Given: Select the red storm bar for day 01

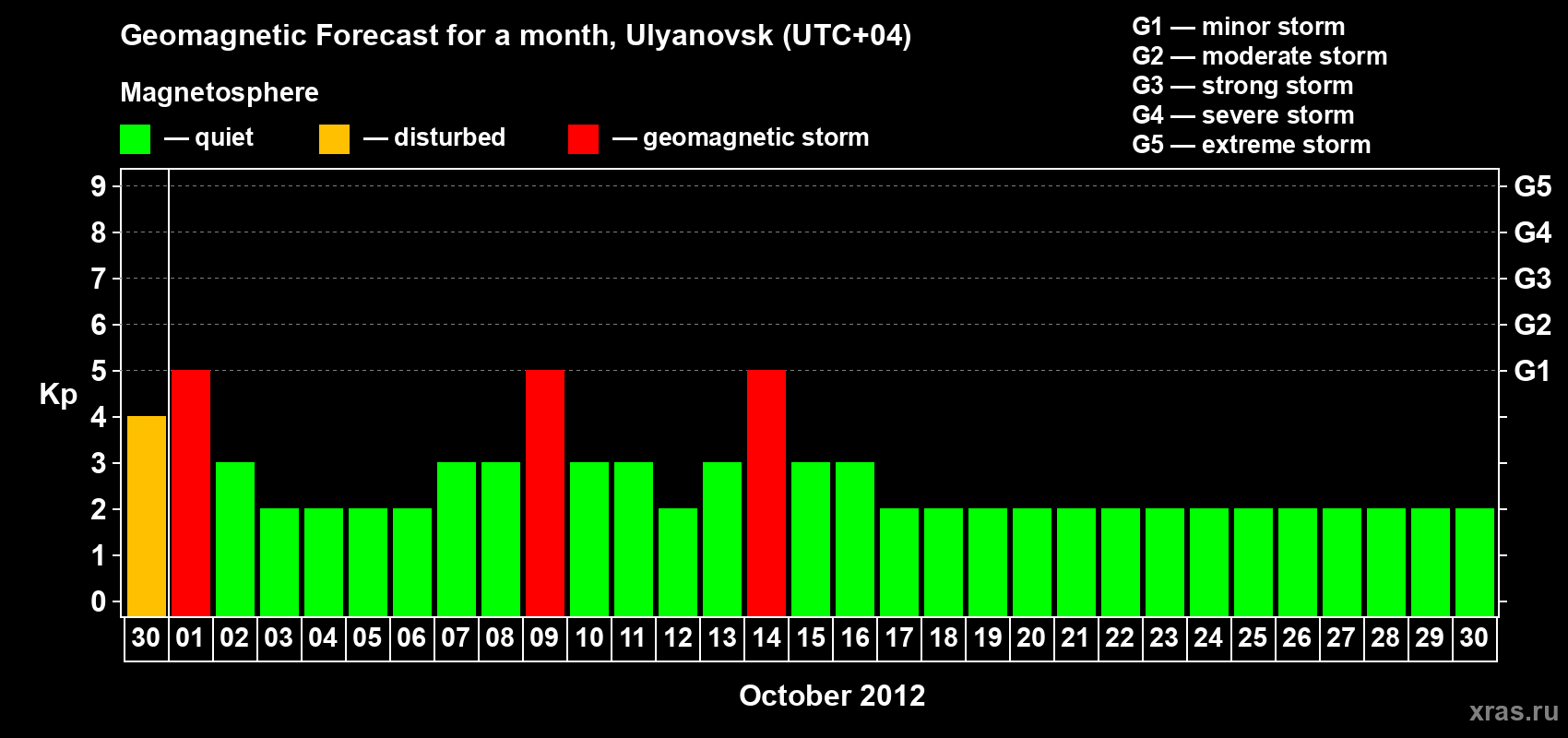Looking at the screenshot, I should click(x=191, y=493).
